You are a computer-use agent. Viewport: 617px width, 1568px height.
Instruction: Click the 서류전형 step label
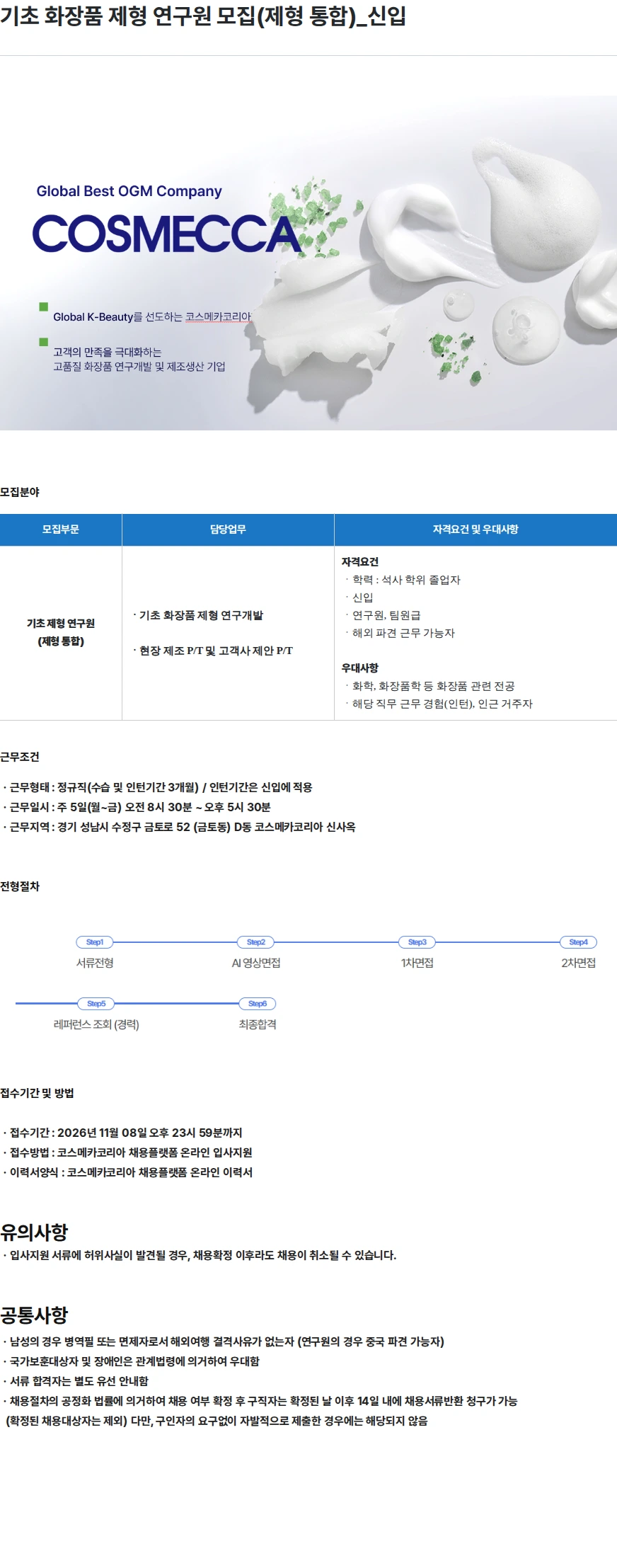[x=95, y=963]
